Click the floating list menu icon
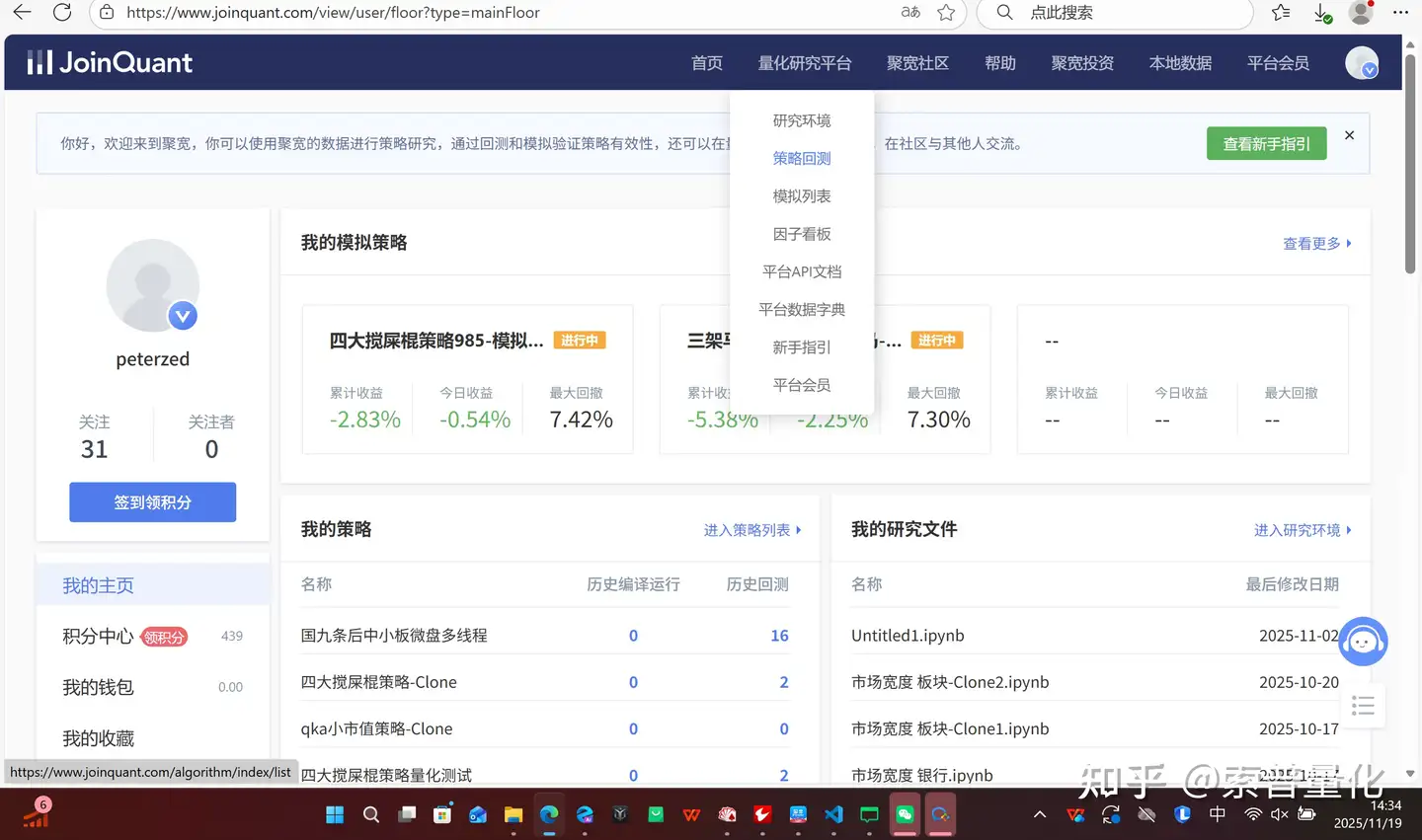 click(x=1364, y=706)
